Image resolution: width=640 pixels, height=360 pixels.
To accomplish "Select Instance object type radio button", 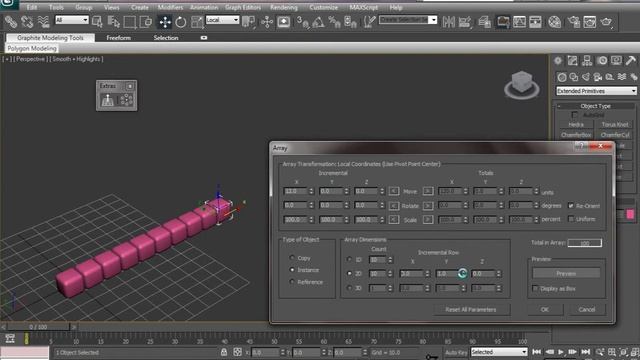I will [292, 270].
